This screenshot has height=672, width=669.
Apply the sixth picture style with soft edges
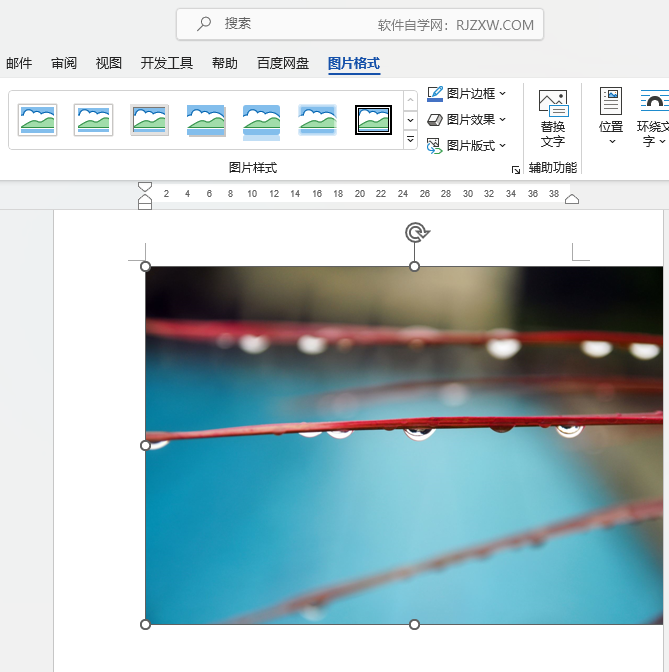pyautogui.click(x=318, y=120)
